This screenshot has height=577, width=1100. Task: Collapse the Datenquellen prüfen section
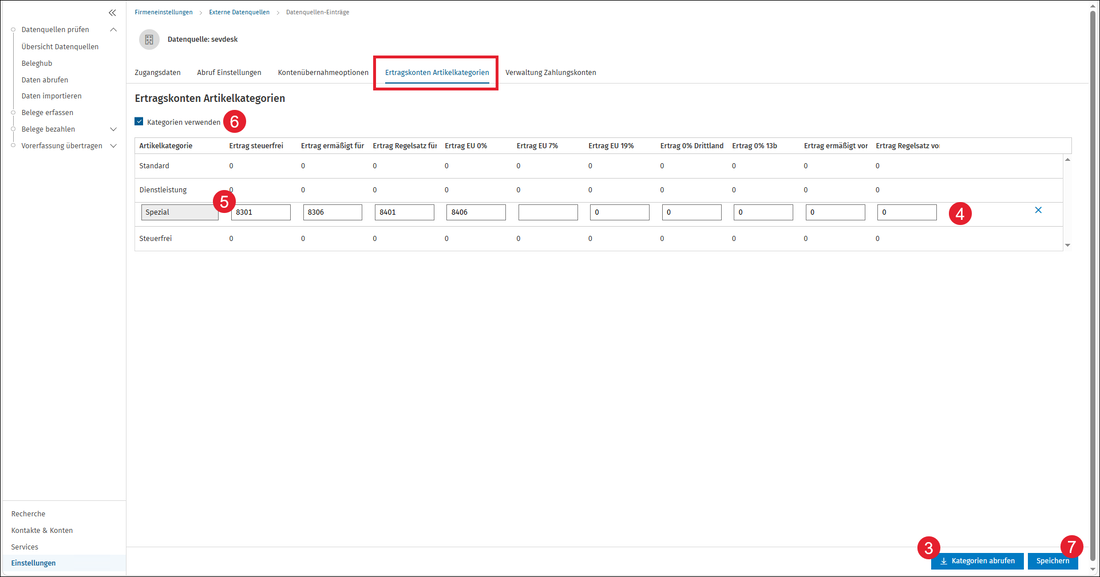point(113,29)
